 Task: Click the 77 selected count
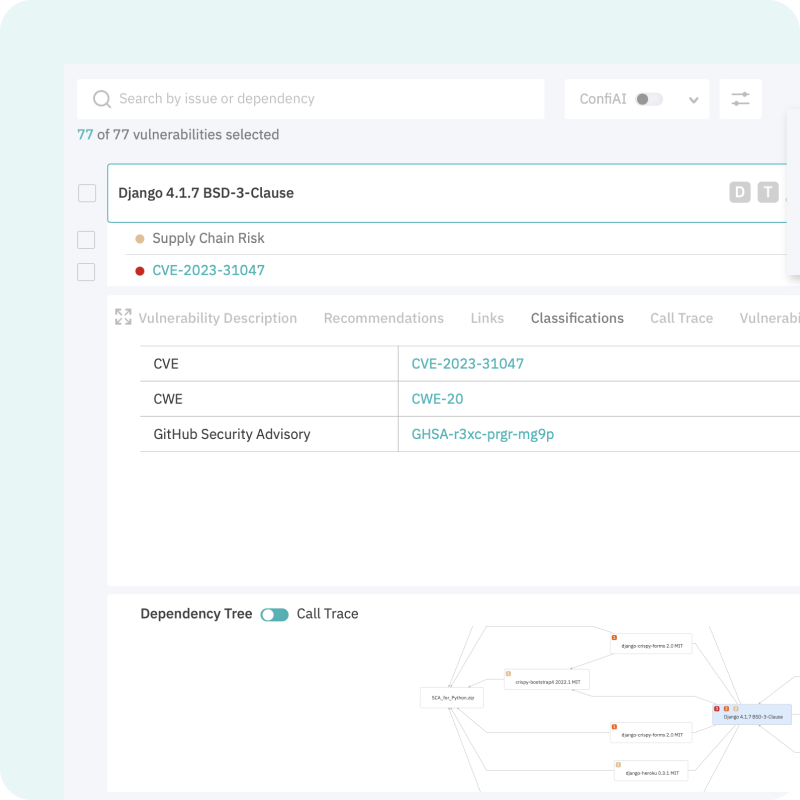pos(85,135)
